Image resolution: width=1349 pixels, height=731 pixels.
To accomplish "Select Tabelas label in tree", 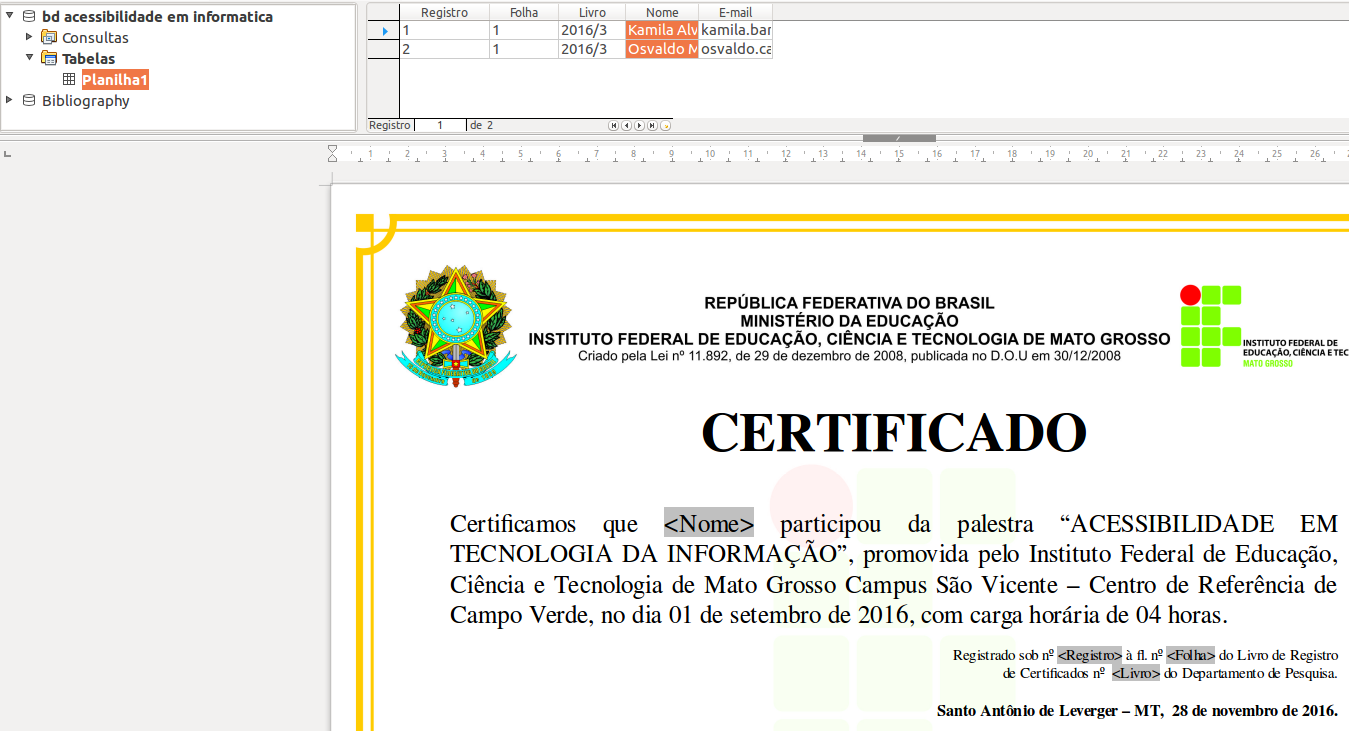I will (x=88, y=58).
